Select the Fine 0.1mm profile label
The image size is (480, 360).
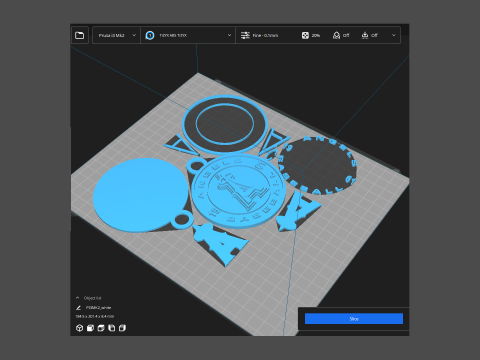pos(265,35)
